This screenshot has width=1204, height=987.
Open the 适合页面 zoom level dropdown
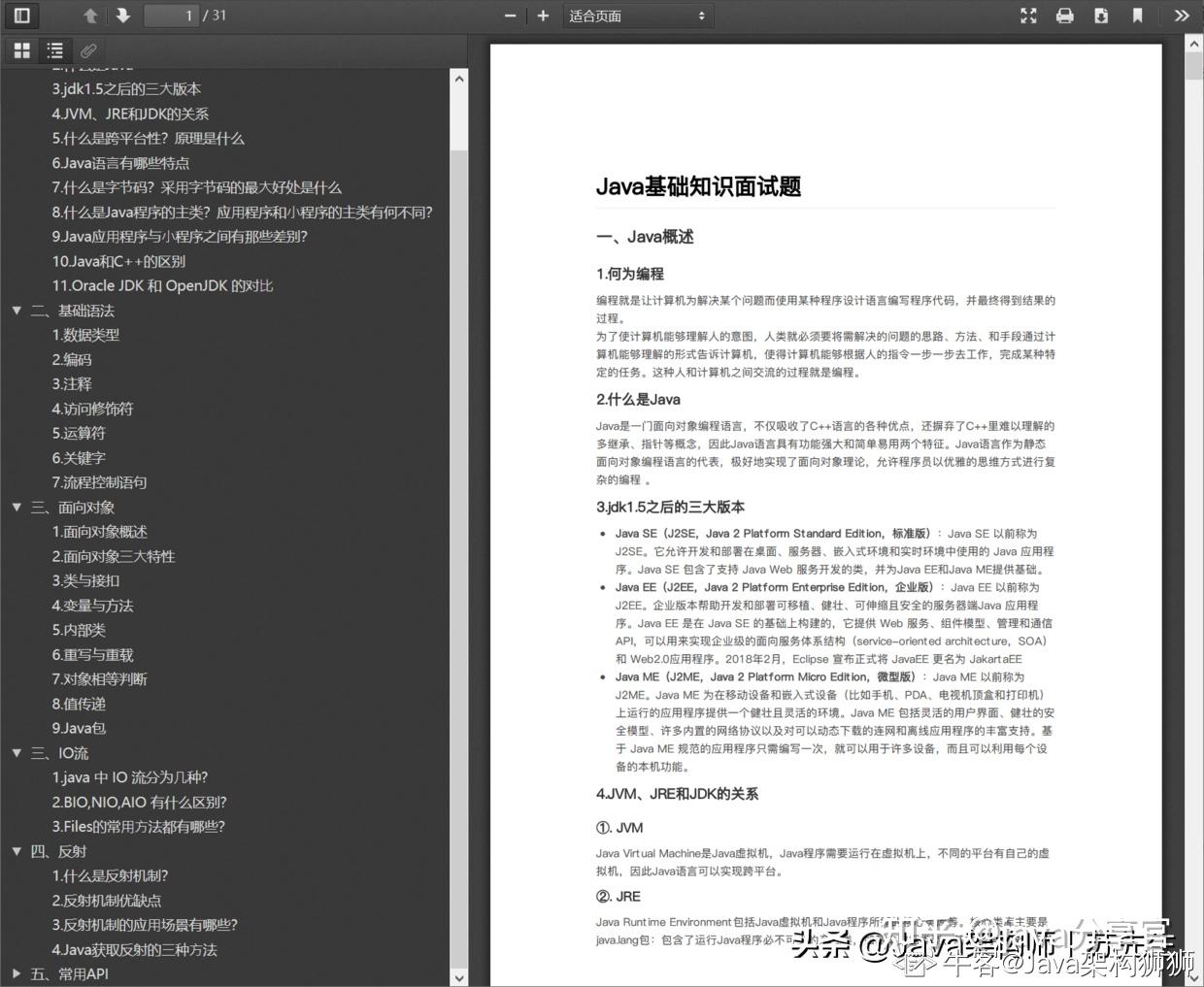point(638,16)
